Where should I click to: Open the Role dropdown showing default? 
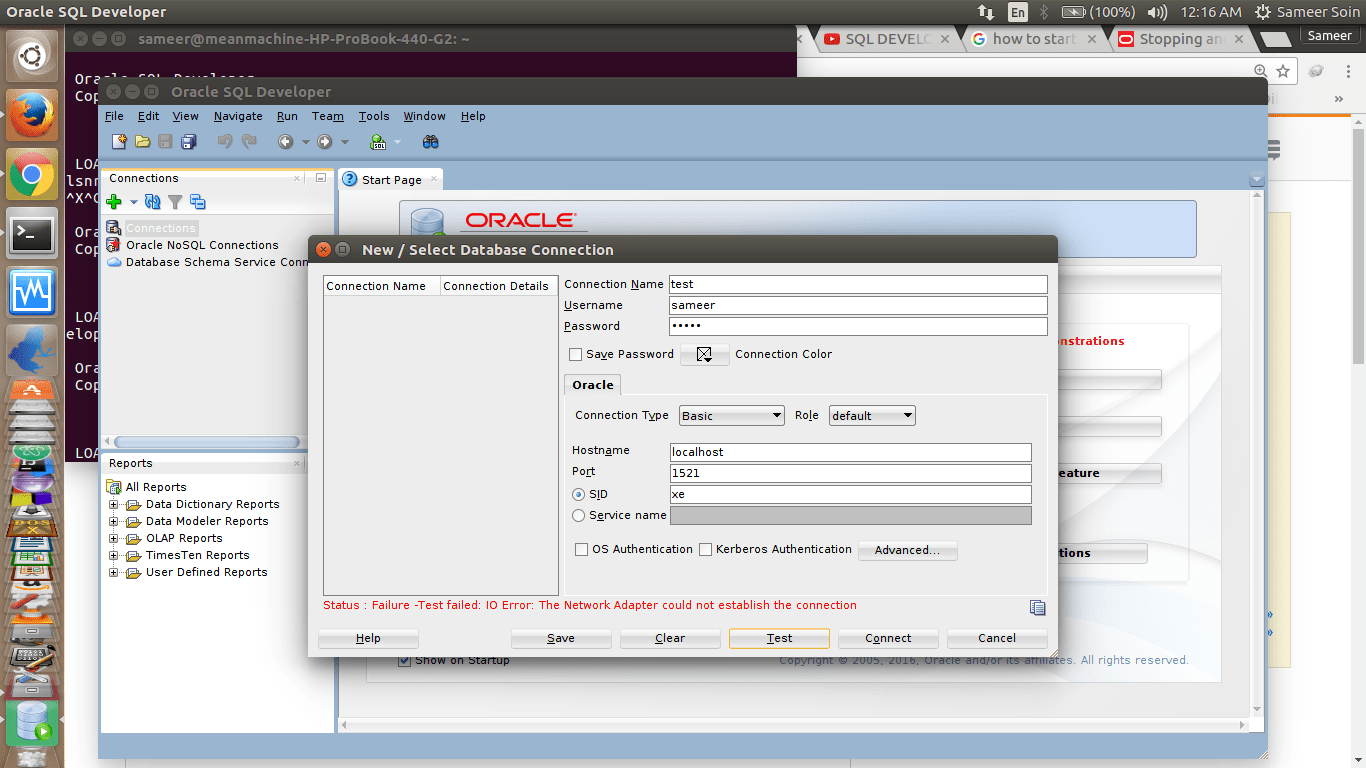(x=871, y=415)
